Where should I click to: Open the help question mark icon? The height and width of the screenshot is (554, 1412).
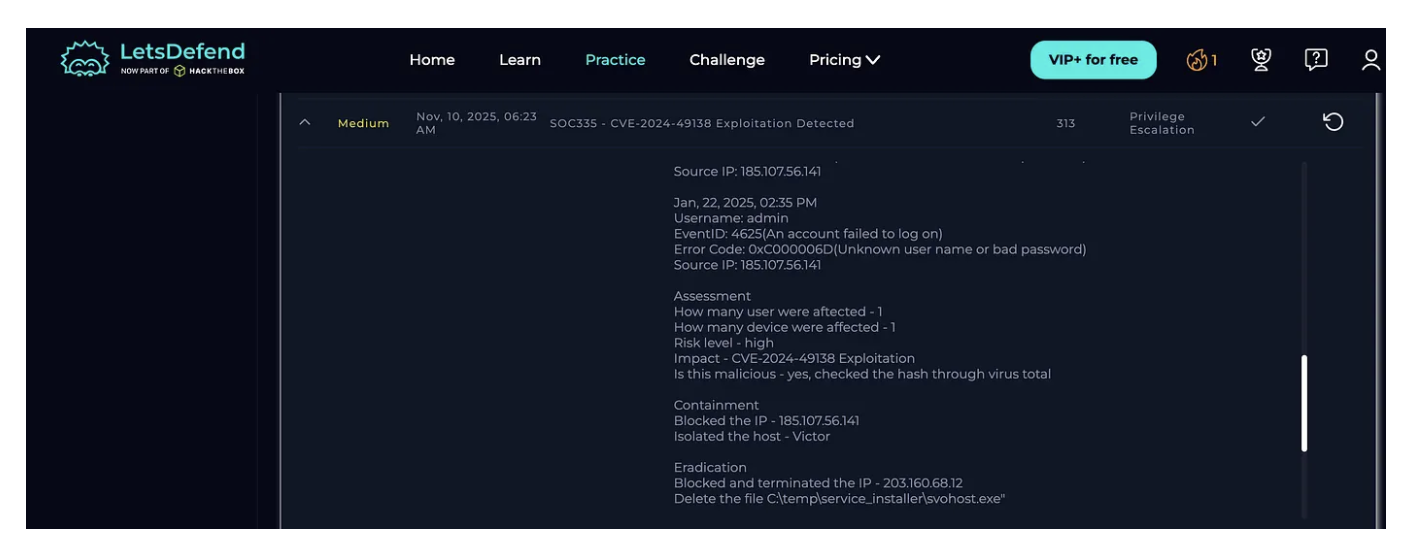click(x=1316, y=60)
